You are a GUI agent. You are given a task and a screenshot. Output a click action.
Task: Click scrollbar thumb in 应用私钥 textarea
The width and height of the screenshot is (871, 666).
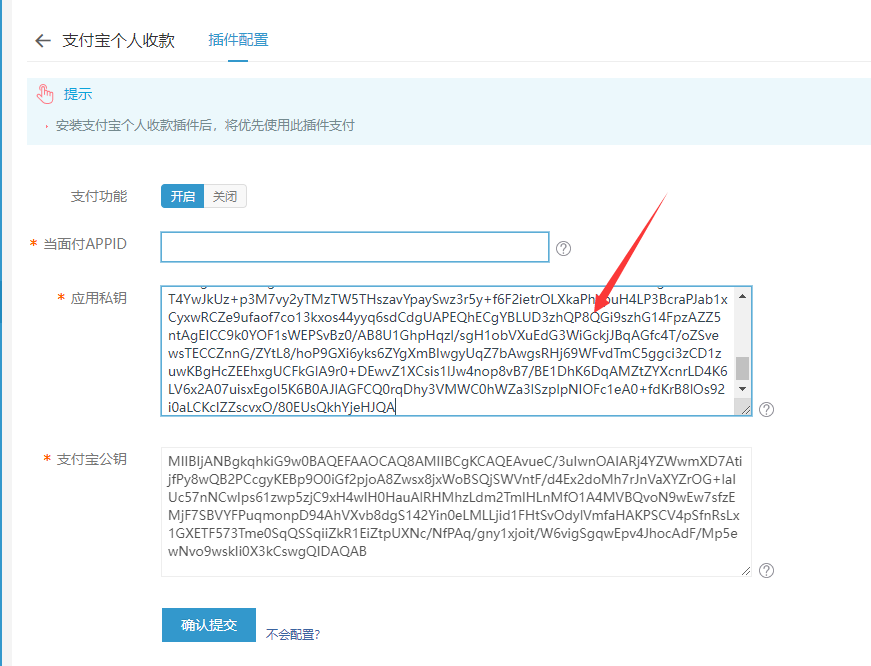pos(742,368)
